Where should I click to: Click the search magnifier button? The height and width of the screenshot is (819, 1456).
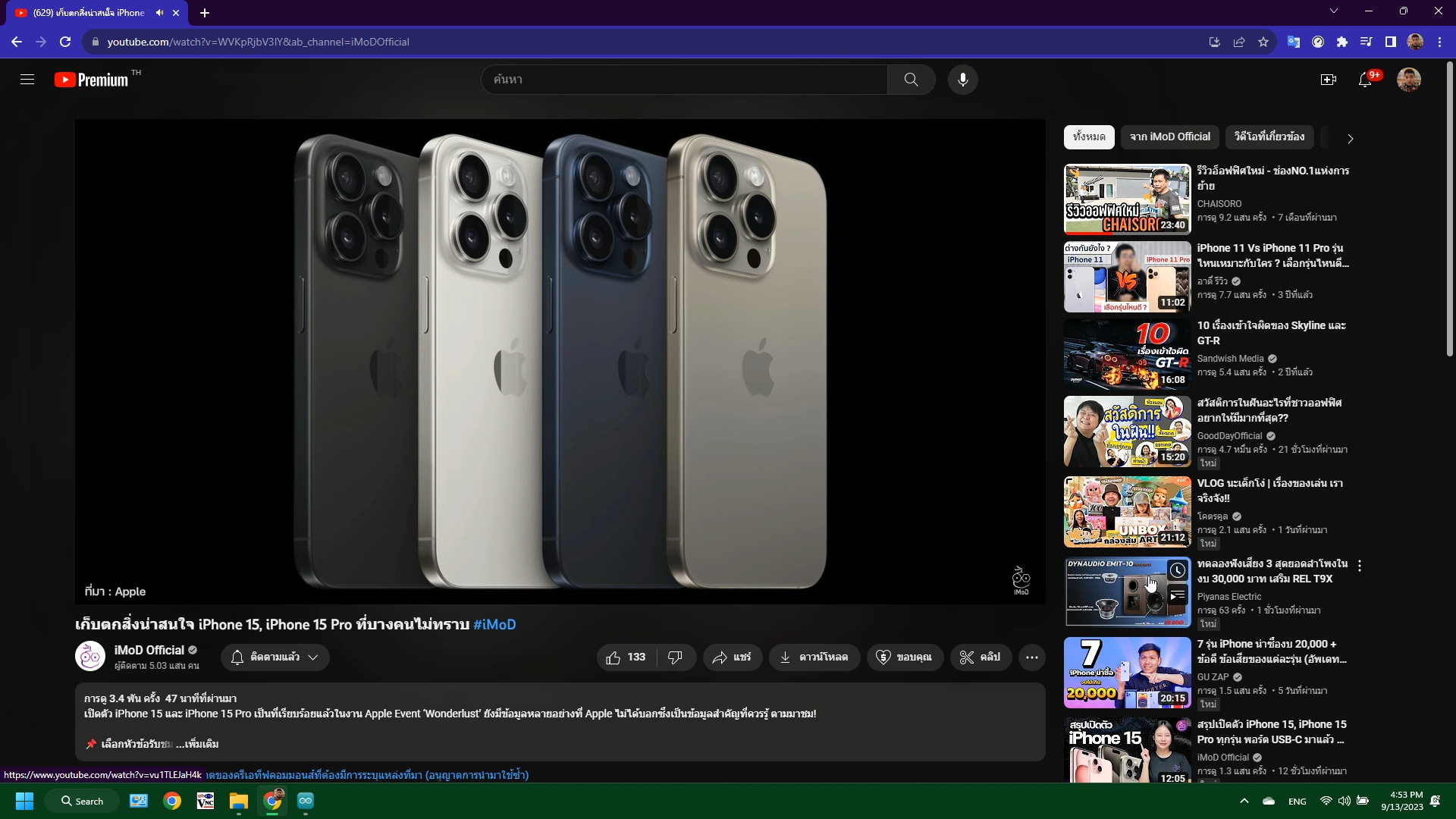pyautogui.click(x=911, y=80)
